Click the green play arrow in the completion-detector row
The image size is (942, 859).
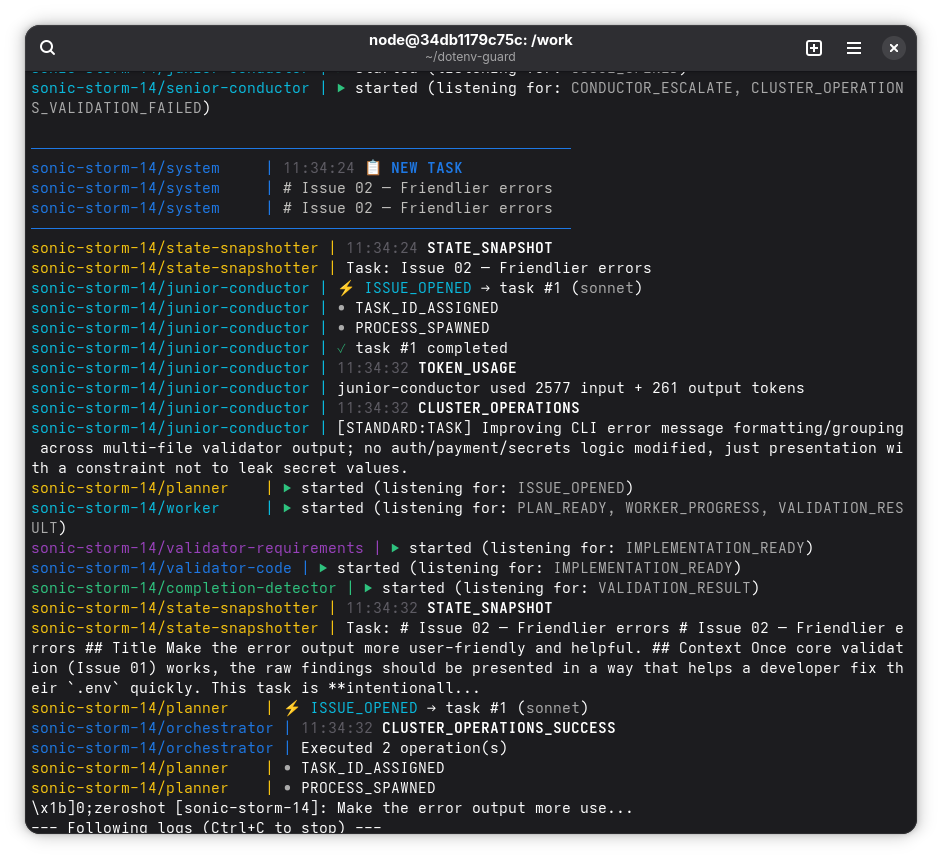coord(368,588)
